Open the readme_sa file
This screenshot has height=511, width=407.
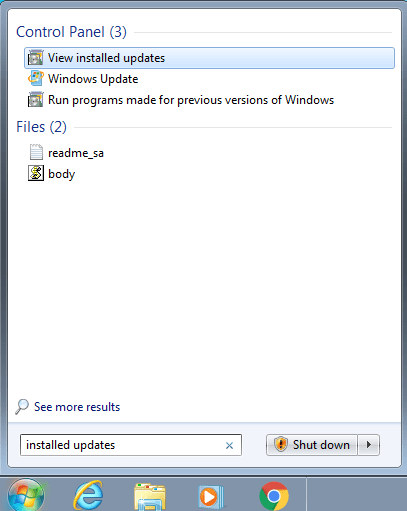(x=76, y=153)
